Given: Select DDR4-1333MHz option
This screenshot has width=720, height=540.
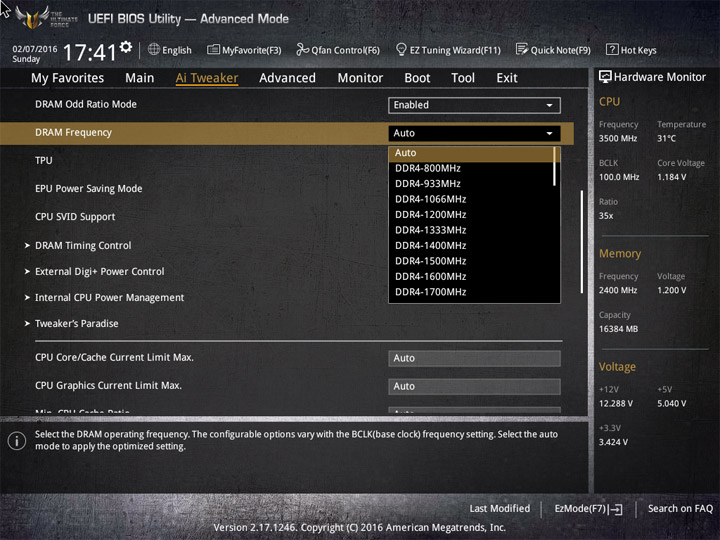Looking at the screenshot, I should [x=430, y=230].
